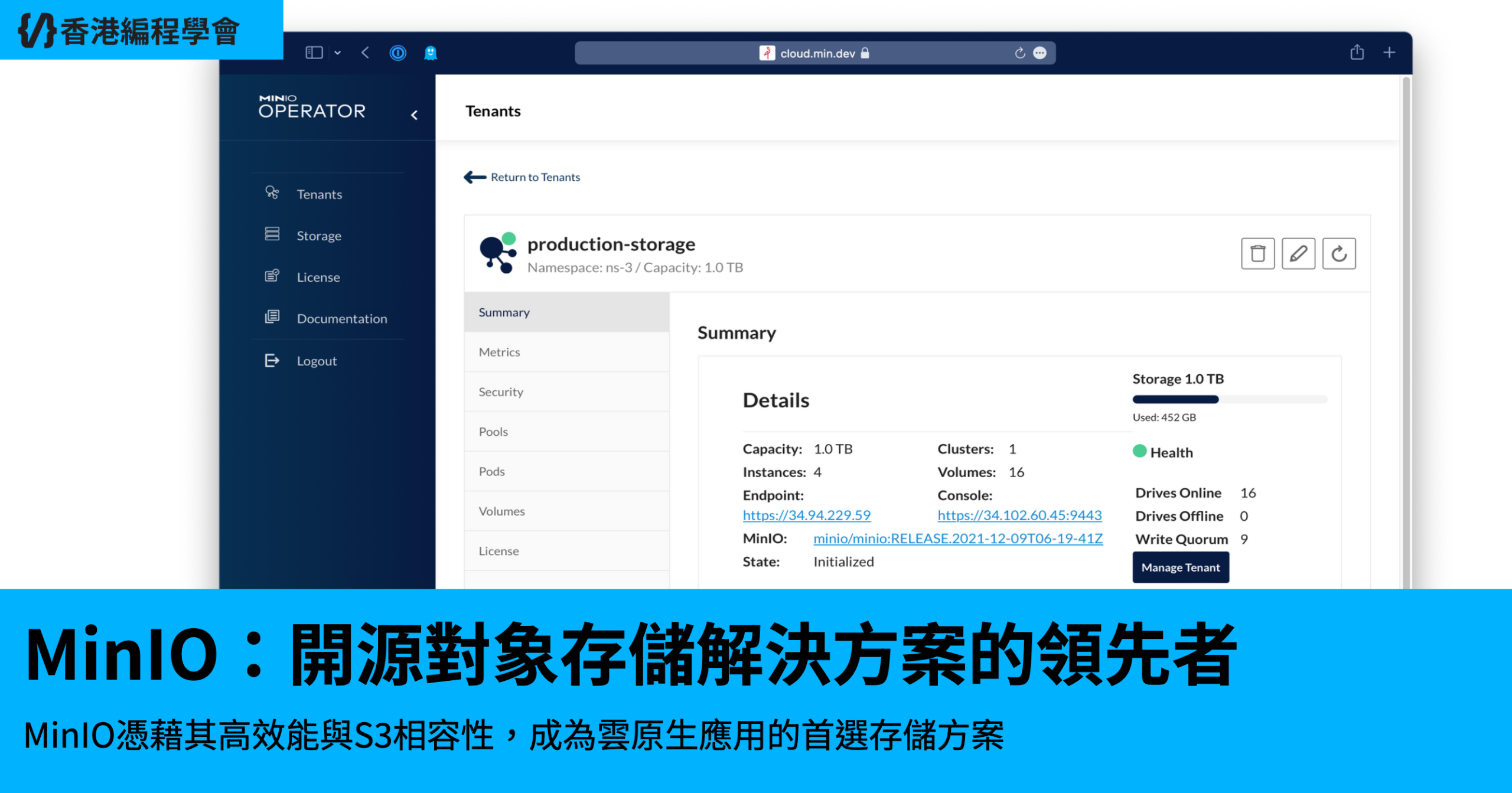Delete tenant with trash icon

click(1257, 254)
